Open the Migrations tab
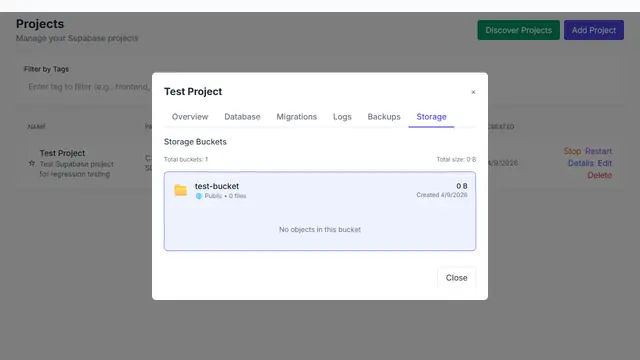This screenshot has width=640, height=360. tap(296, 117)
